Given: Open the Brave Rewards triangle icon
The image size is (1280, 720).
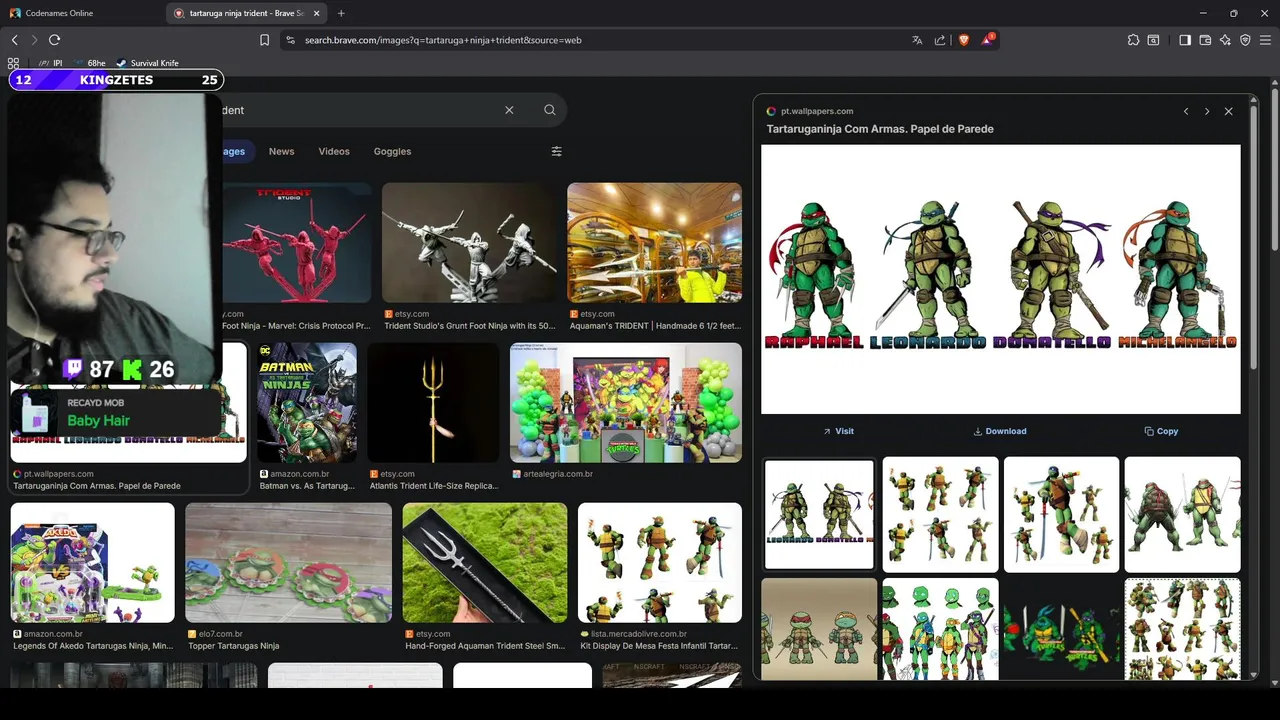Looking at the screenshot, I should pos(987,40).
